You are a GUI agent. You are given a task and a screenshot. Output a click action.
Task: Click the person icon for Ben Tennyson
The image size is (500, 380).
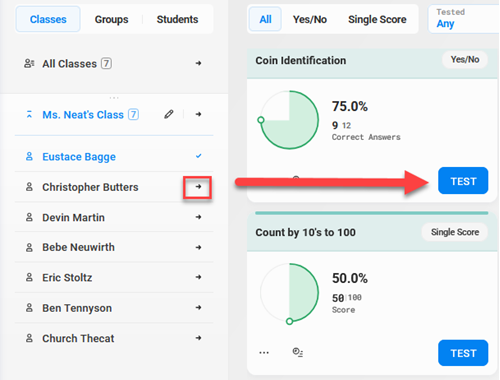pos(29,307)
